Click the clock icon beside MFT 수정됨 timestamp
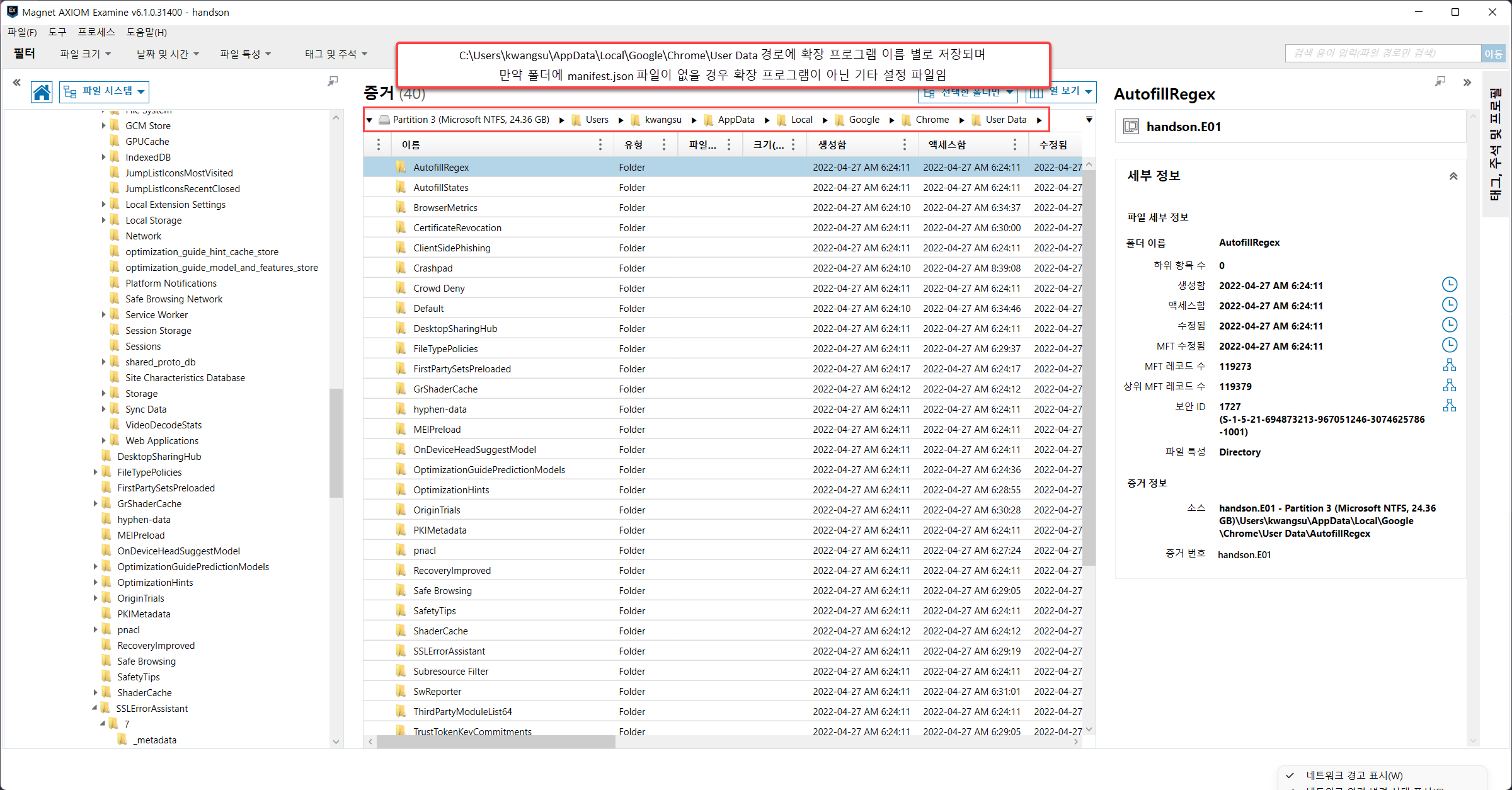Image resolution: width=1512 pixels, height=790 pixels. coord(1450,345)
